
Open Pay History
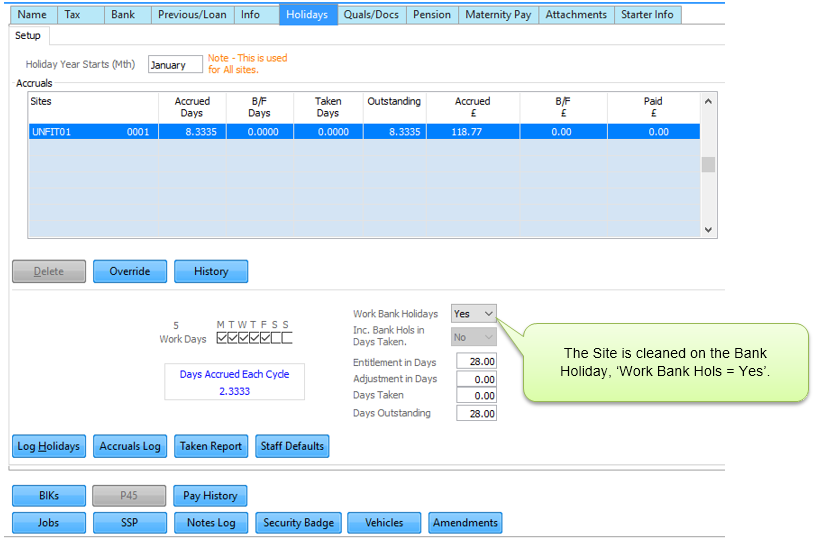210,495
